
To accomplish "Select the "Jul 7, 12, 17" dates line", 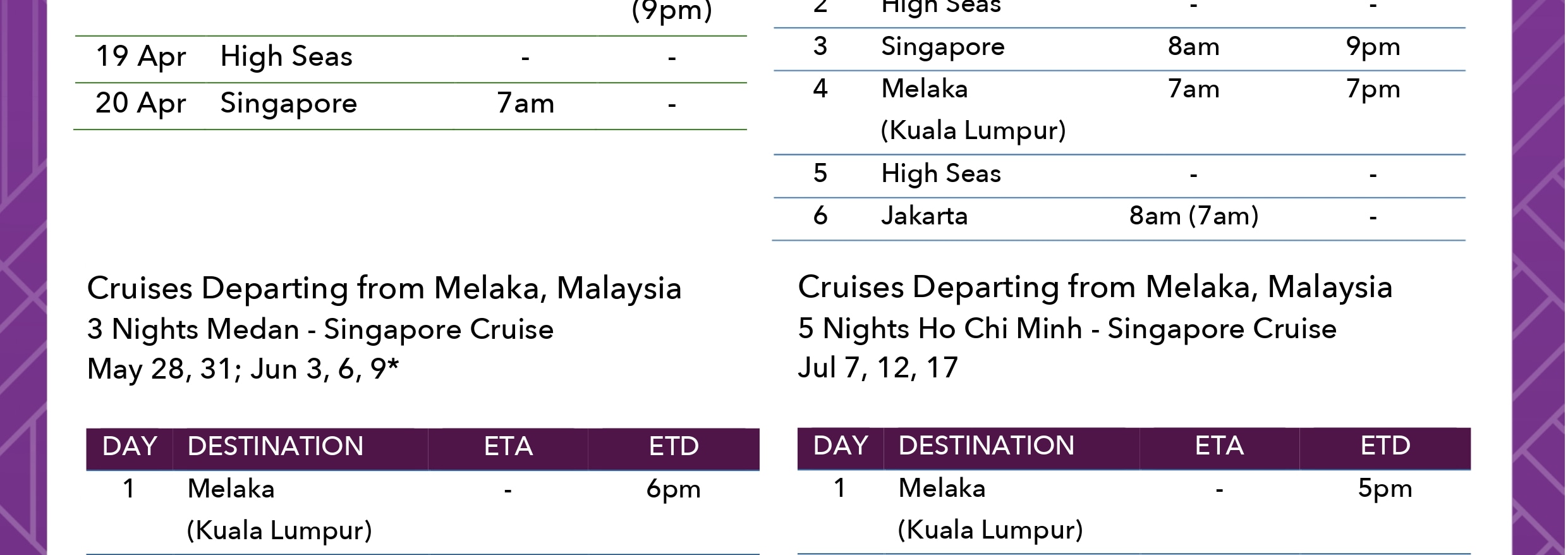I will (878, 368).
